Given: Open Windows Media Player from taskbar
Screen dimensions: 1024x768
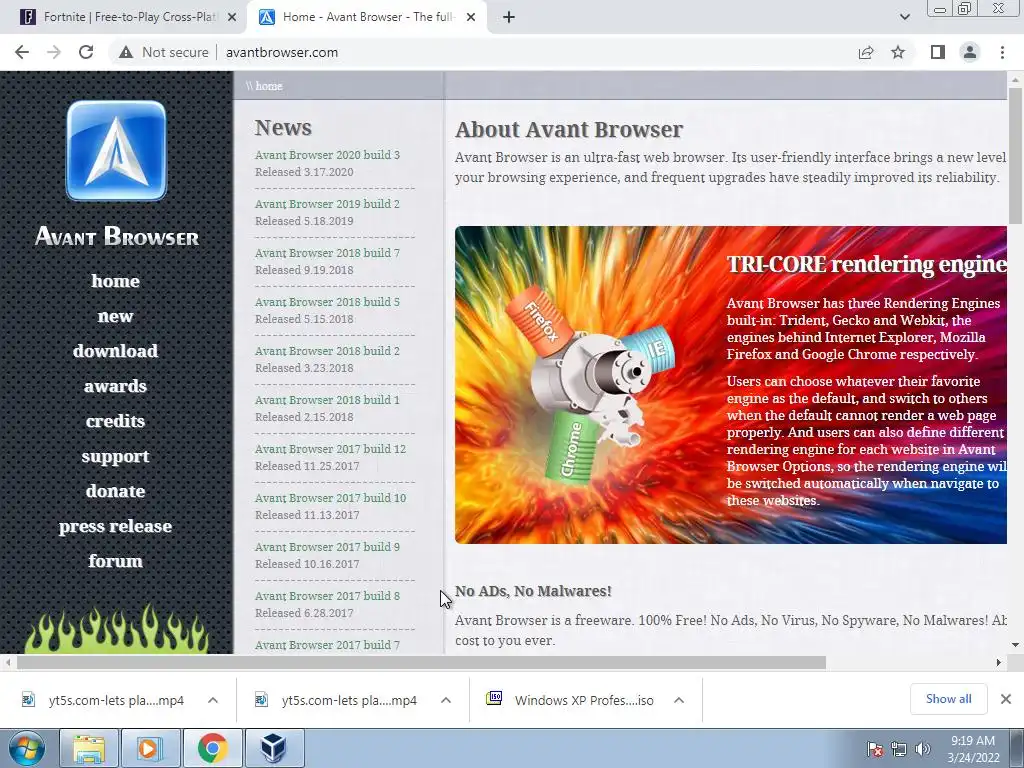Looking at the screenshot, I should [149, 748].
